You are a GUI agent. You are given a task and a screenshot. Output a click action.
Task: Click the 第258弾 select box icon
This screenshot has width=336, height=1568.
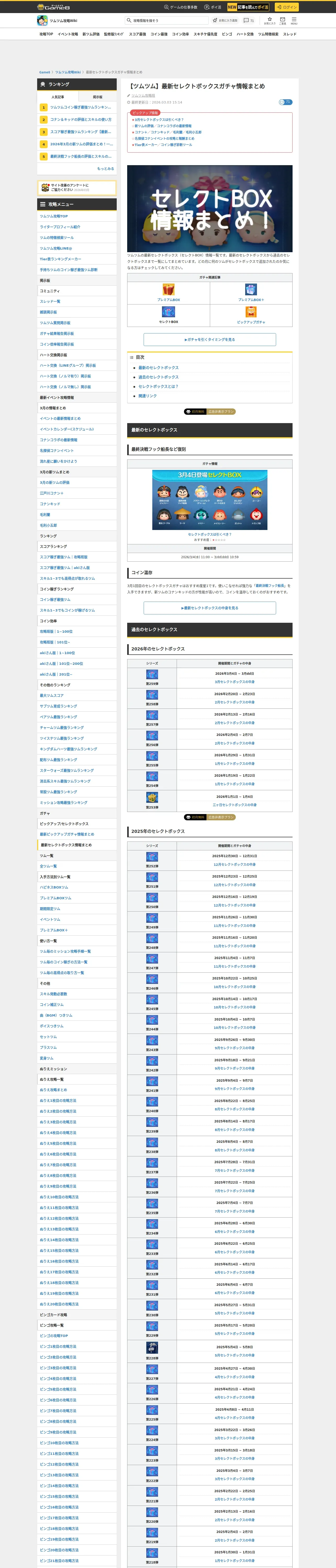(x=152, y=695)
